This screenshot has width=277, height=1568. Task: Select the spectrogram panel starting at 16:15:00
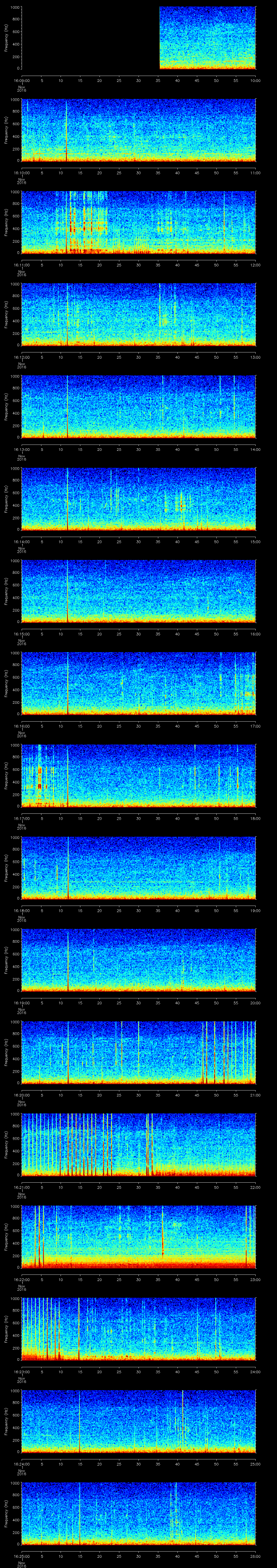point(139,592)
